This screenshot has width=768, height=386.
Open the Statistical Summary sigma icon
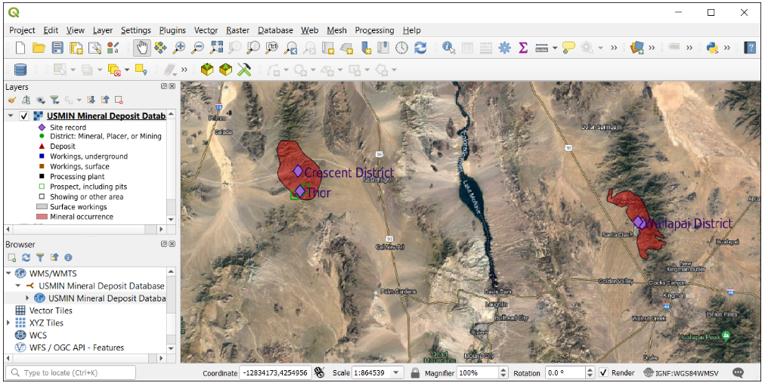coord(523,48)
